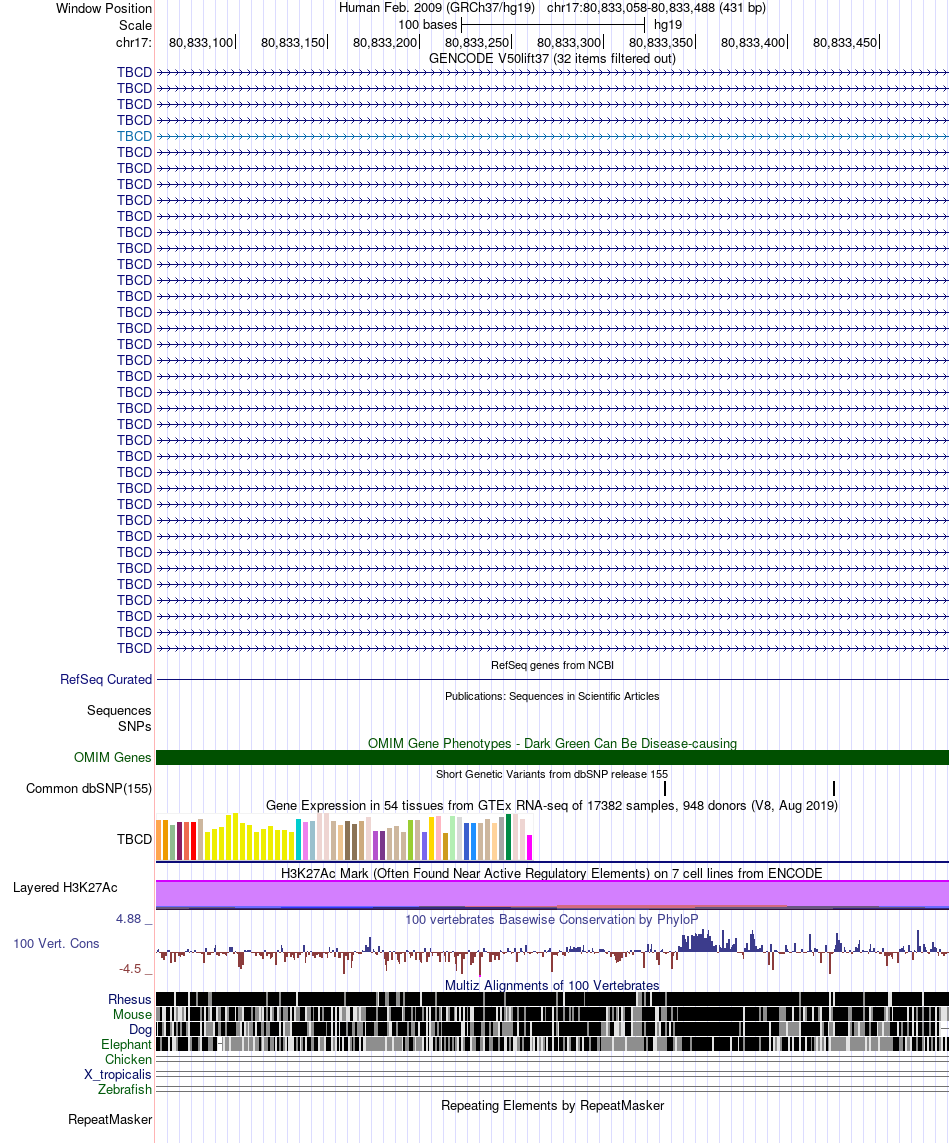Click the 4.88 PhyloP upper scale value
Screen dimensions: 950x1143
pos(128,918)
